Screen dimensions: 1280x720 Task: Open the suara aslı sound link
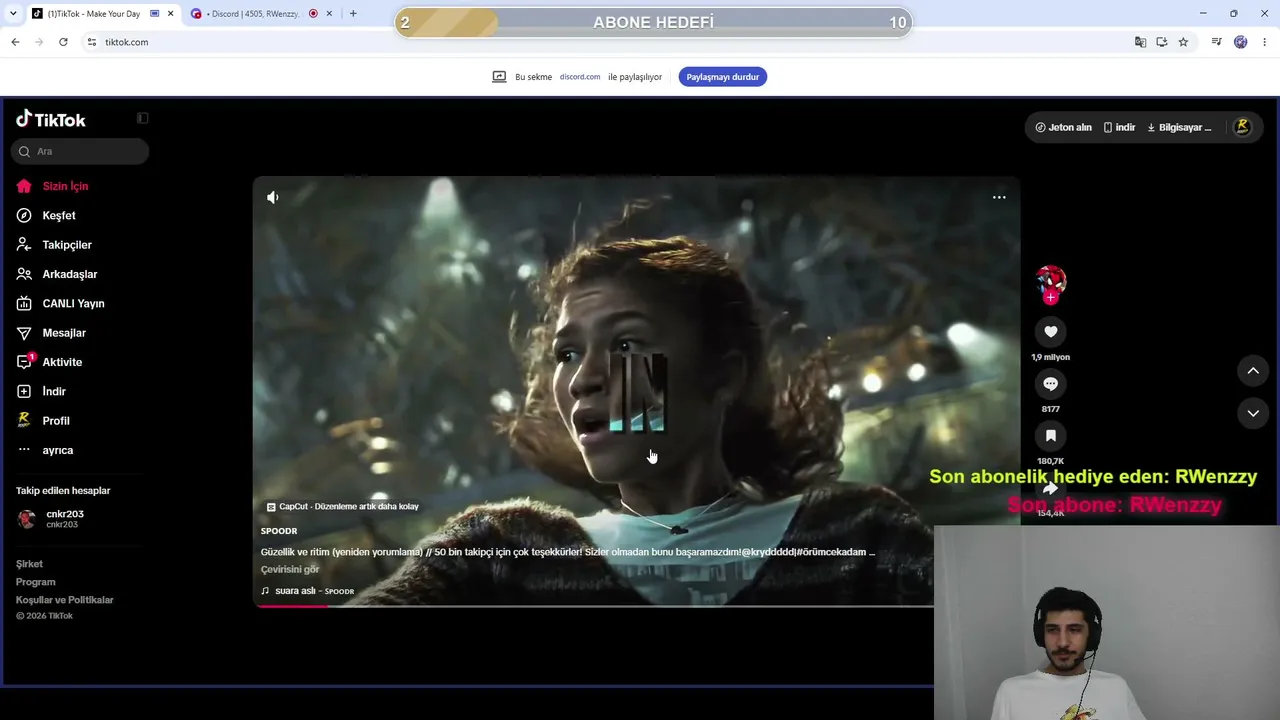pyautogui.click(x=308, y=591)
